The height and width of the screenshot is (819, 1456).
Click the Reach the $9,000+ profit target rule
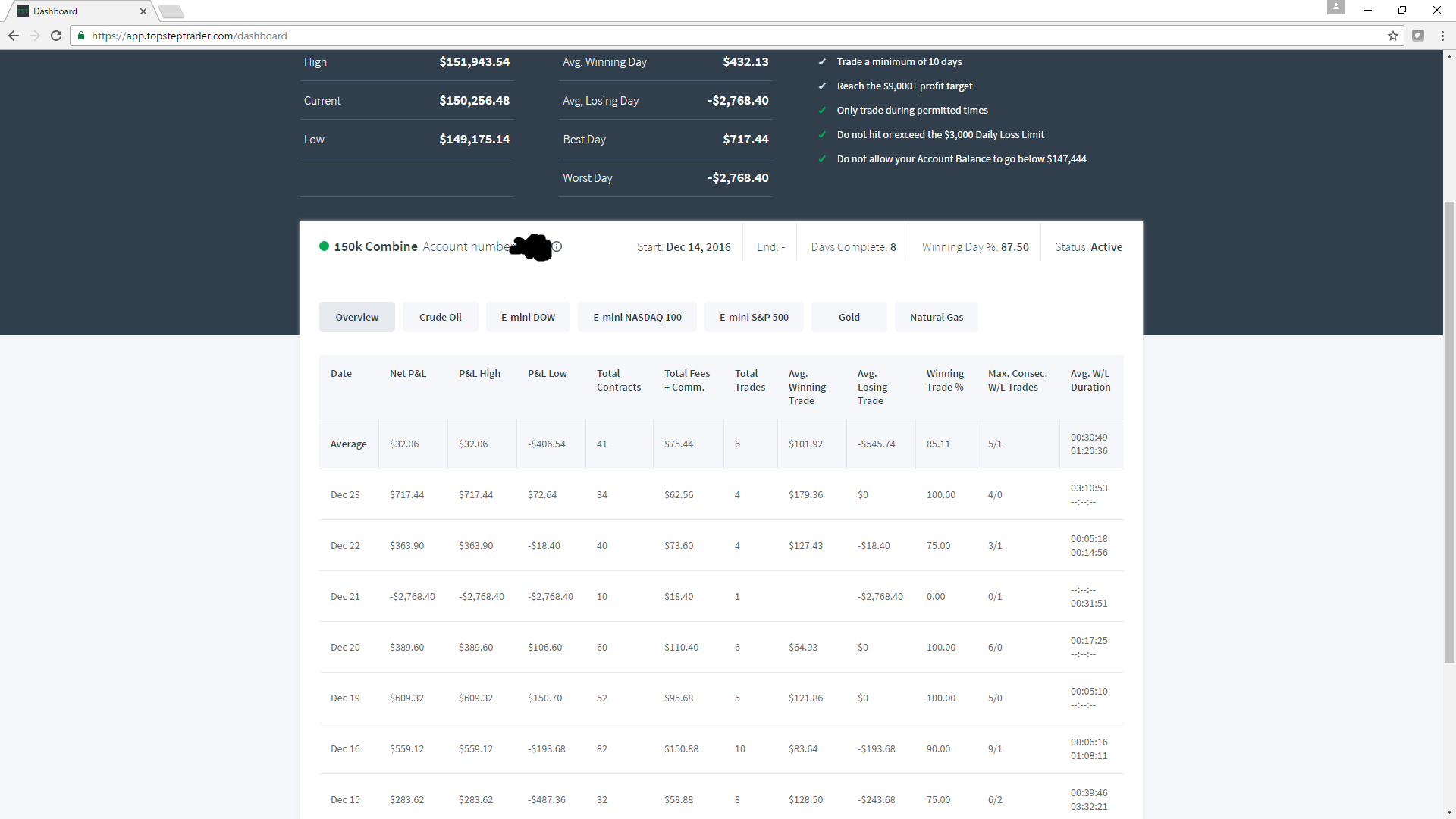pos(905,86)
